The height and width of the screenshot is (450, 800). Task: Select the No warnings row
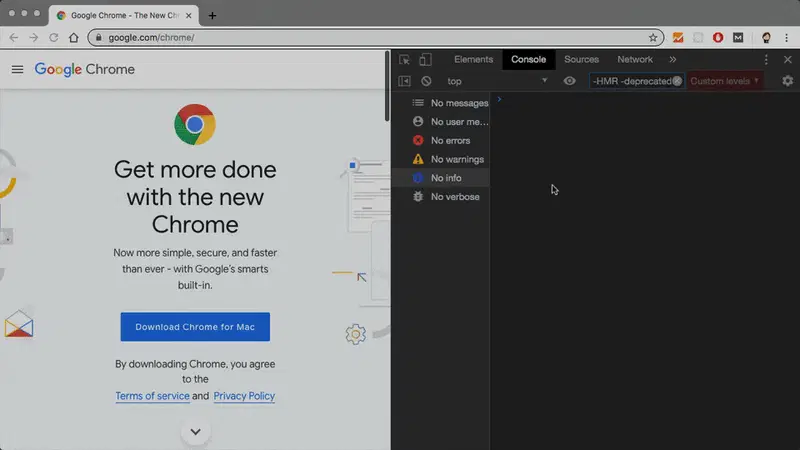pyautogui.click(x=441, y=159)
